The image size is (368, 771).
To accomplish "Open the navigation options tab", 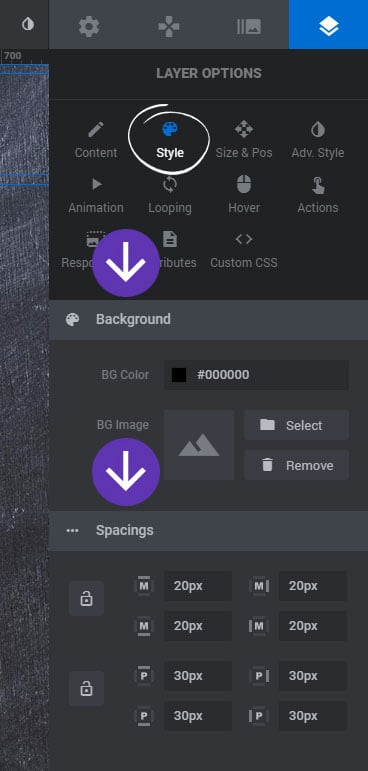I will click(x=169, y=26).
